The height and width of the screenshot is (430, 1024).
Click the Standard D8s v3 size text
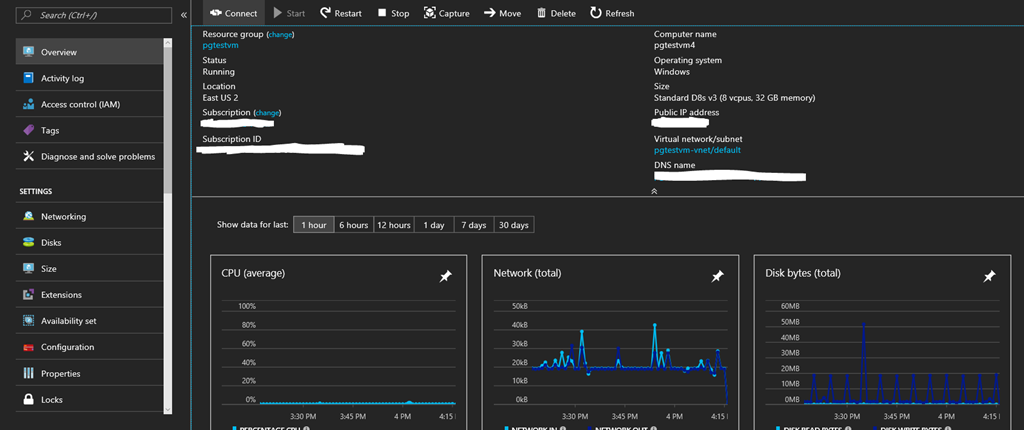tap(734, 98)
